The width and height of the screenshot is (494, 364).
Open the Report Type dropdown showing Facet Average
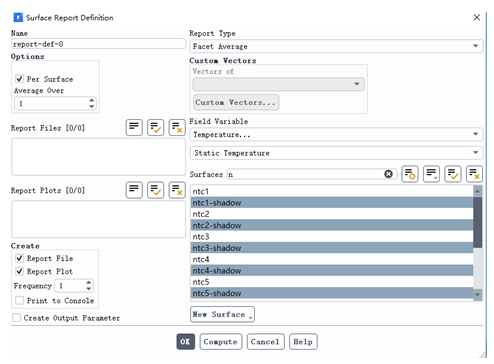(x=336, y=46)
